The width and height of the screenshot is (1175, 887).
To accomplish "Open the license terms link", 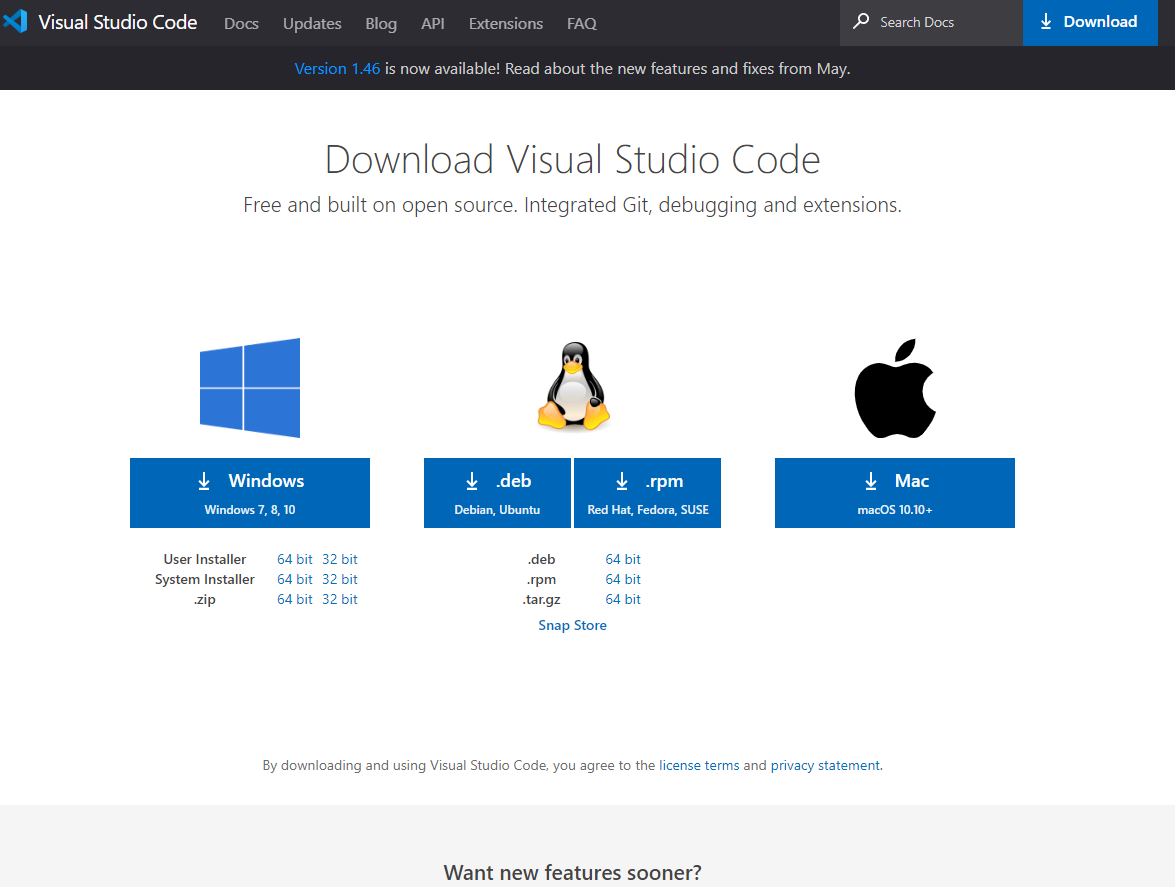I will 699,765.
